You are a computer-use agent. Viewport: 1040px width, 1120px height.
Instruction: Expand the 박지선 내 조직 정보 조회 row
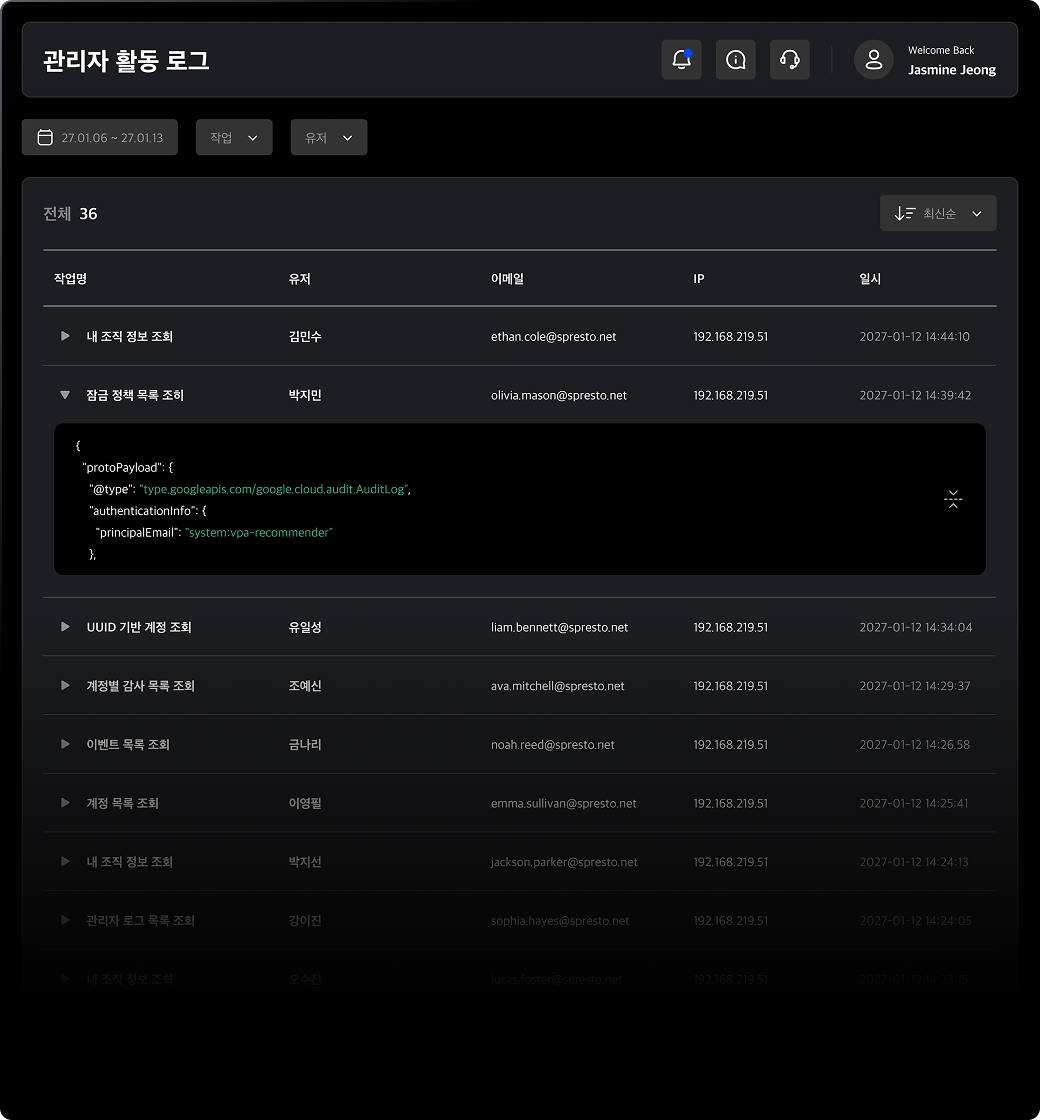(x=65, y=861)
